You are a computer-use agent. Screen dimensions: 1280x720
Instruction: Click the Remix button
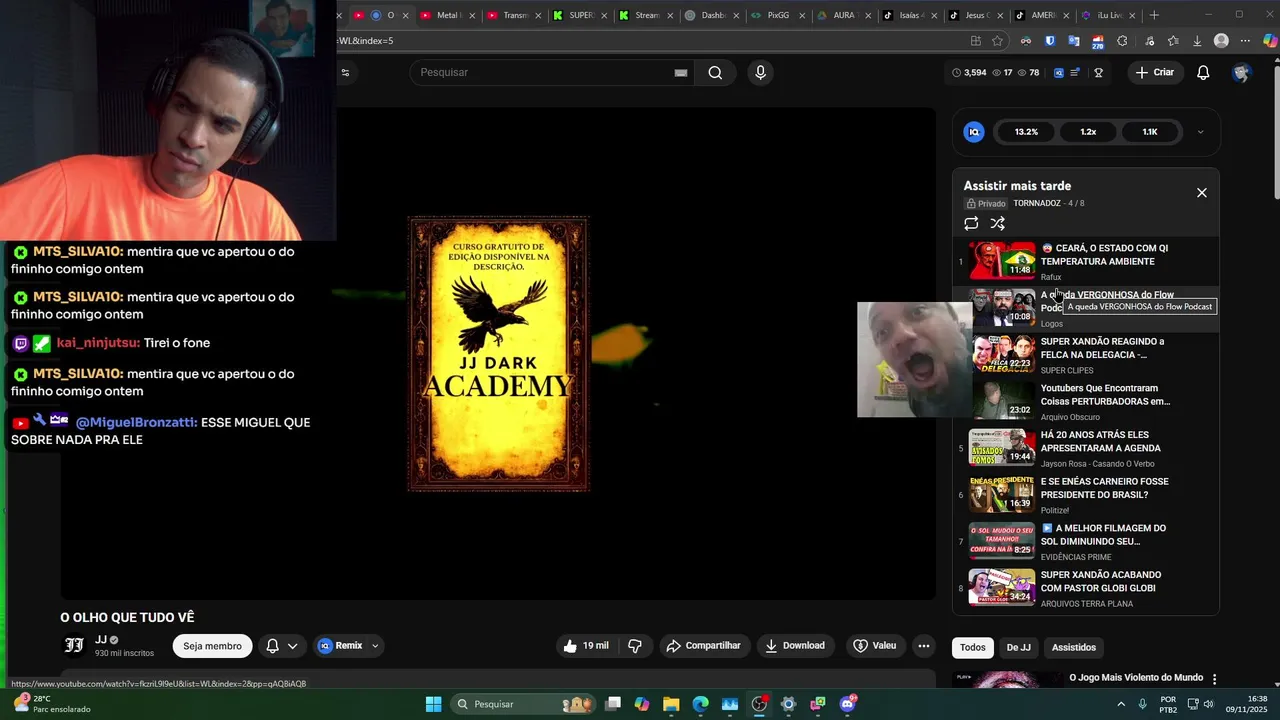pos(340,646)
